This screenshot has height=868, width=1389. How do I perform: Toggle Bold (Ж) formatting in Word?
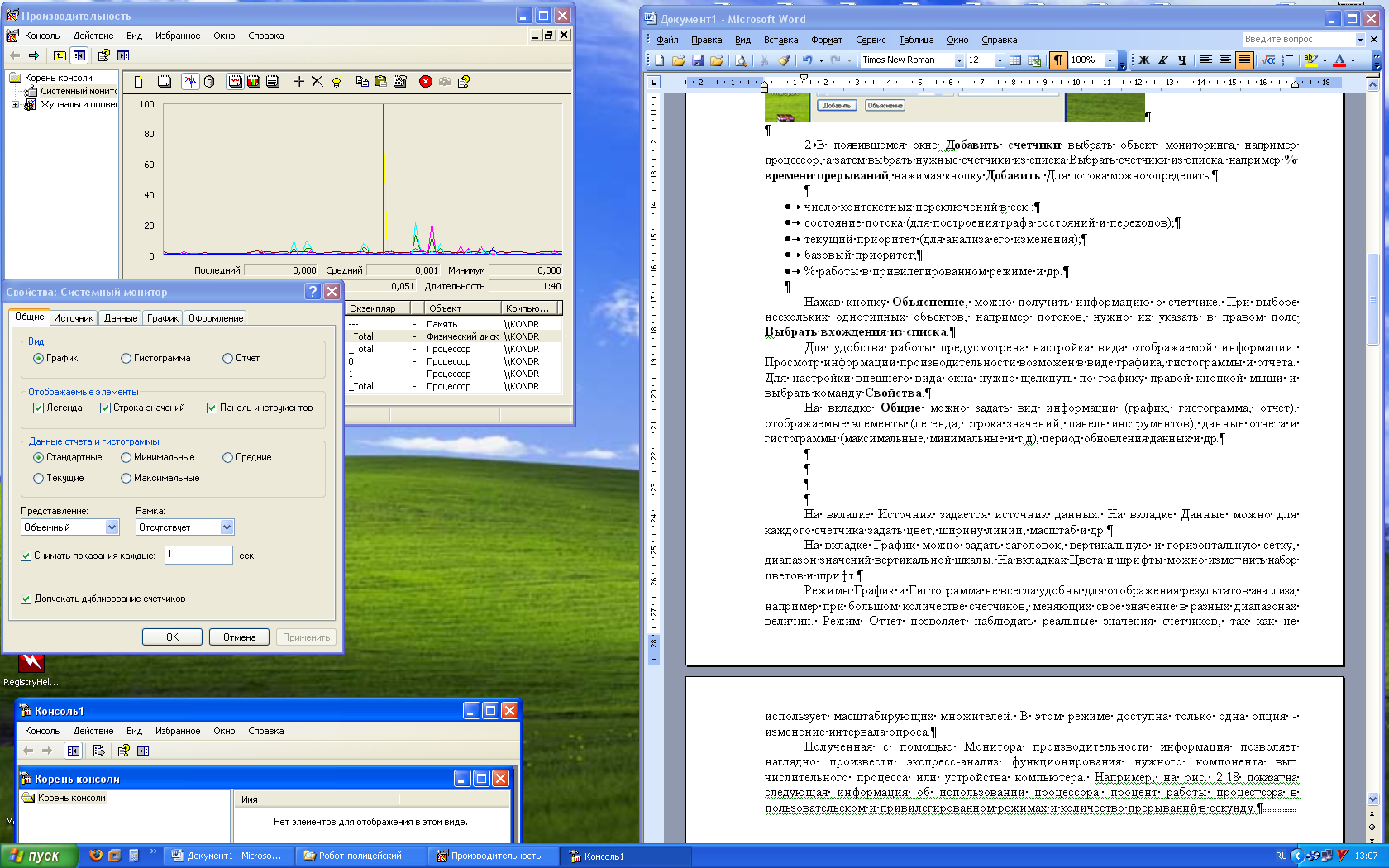1144,60
